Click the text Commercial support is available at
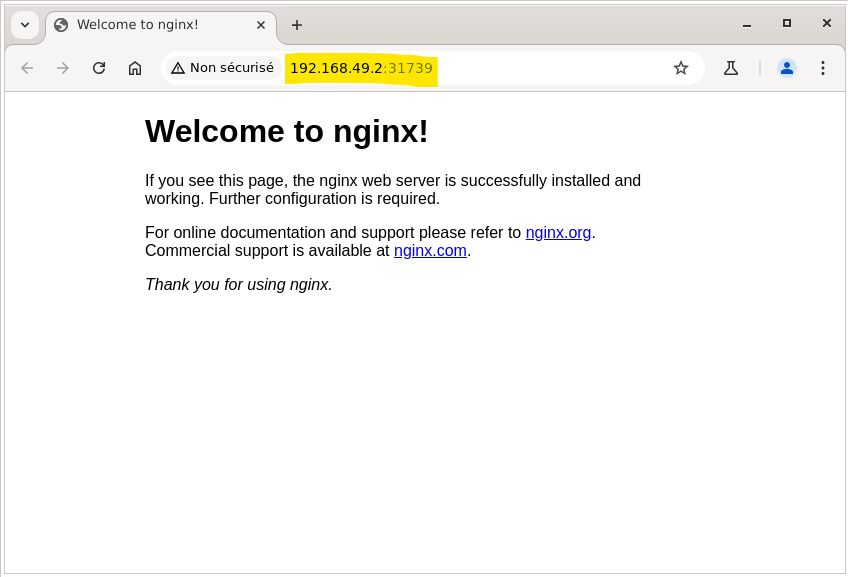This screenshot has height=577, width=848. (267, 251)
